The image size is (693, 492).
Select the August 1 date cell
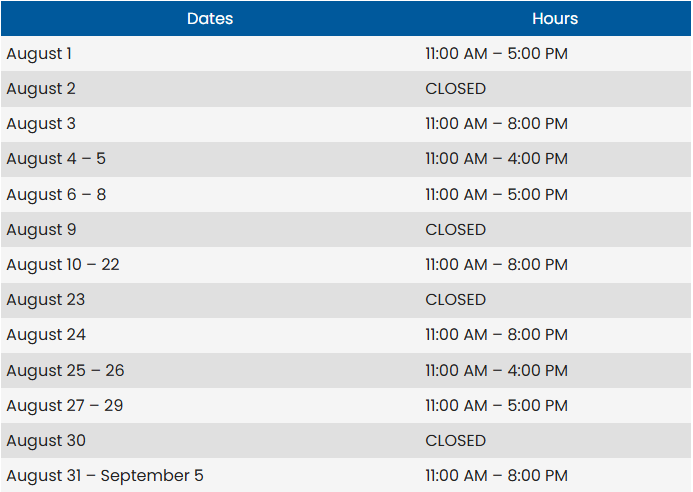coord(39,54)
